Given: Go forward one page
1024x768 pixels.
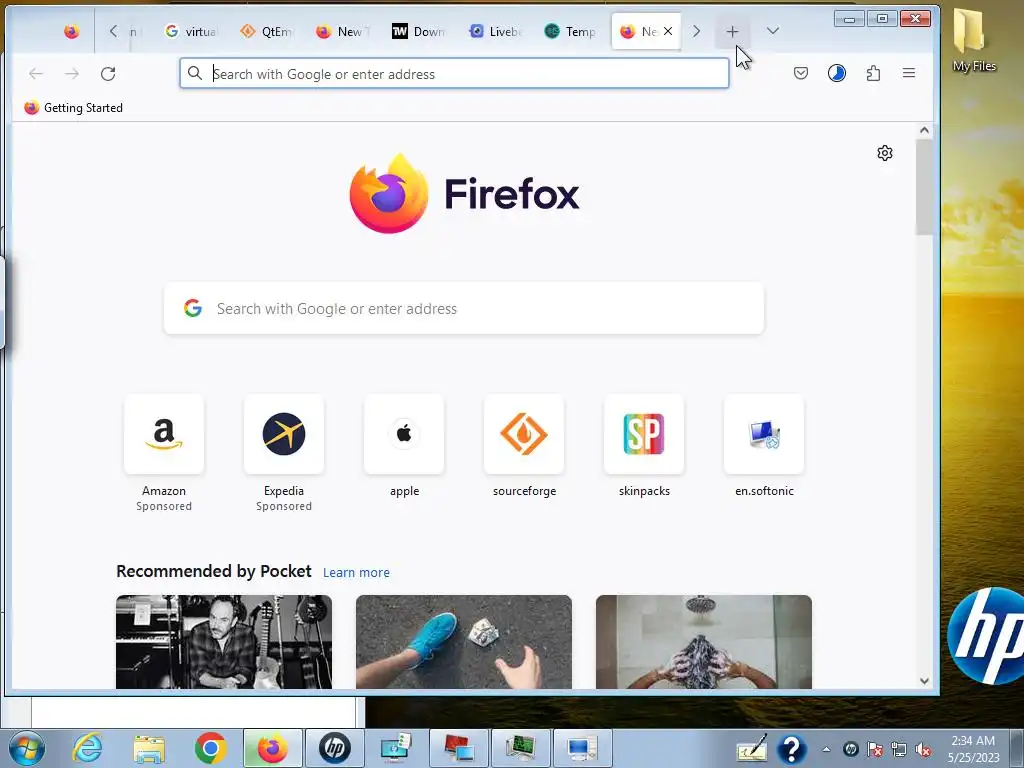Looking at the screenshot, I should pos(72,74).
